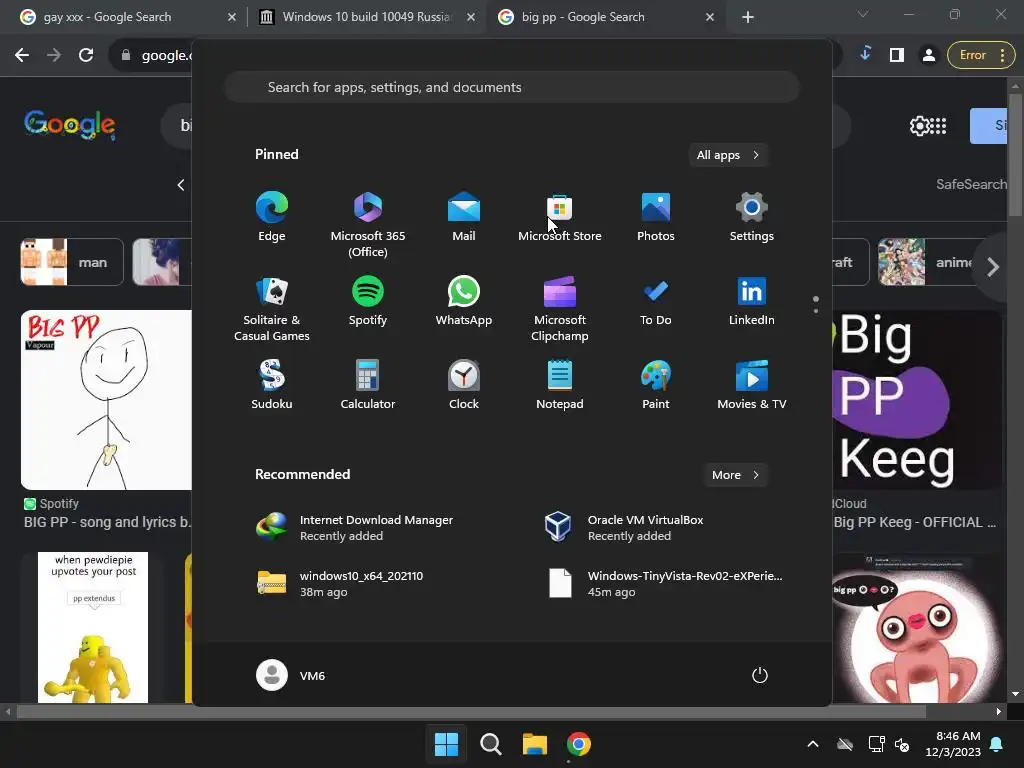This screenshot has width=1024, height=768.
Task: Open Settings from pinned apps
Action: pyautogui.click(x=752, y=217)
